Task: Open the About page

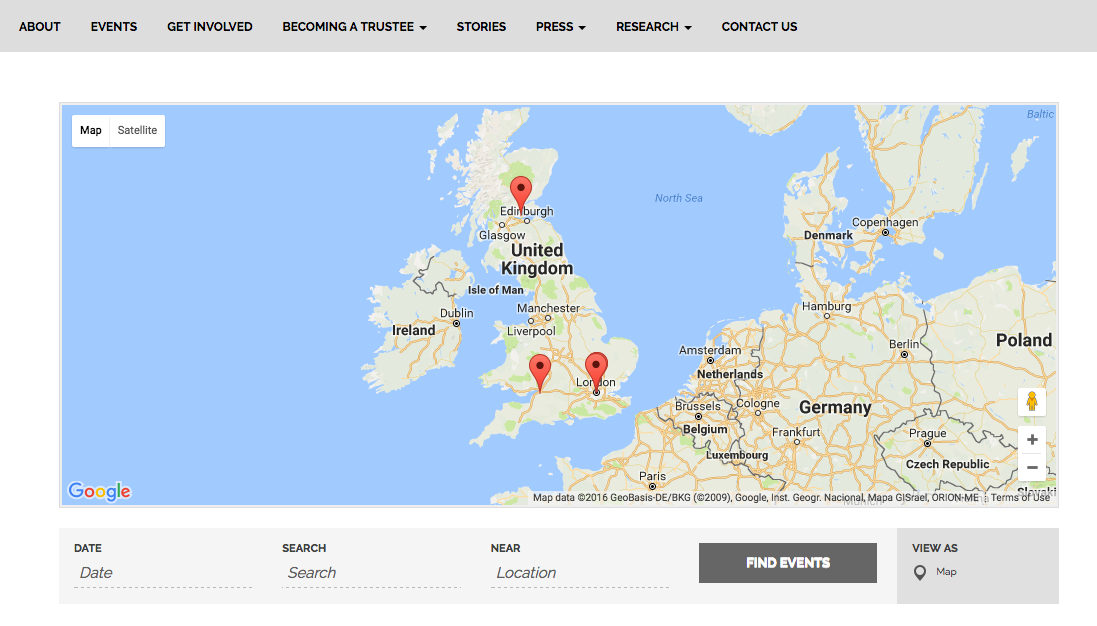Action: coord(40,27)
